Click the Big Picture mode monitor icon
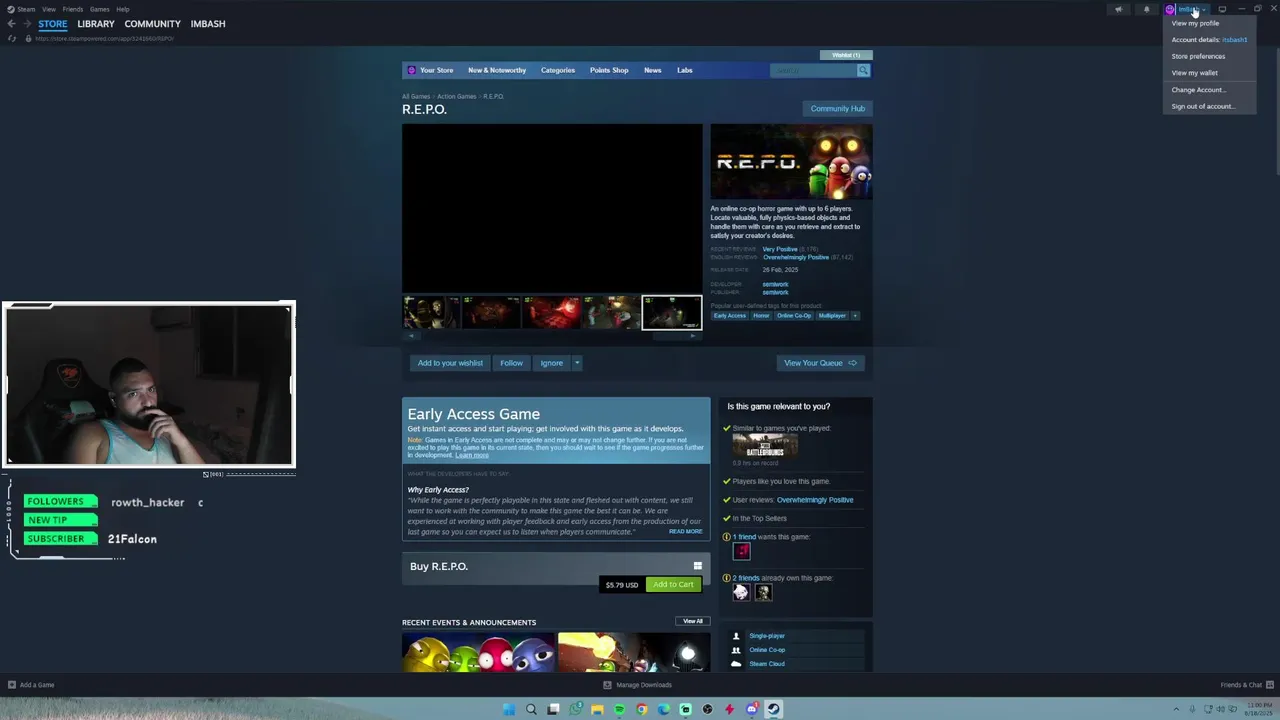This screenshot has height=720, width=1280. [1222, 9]
